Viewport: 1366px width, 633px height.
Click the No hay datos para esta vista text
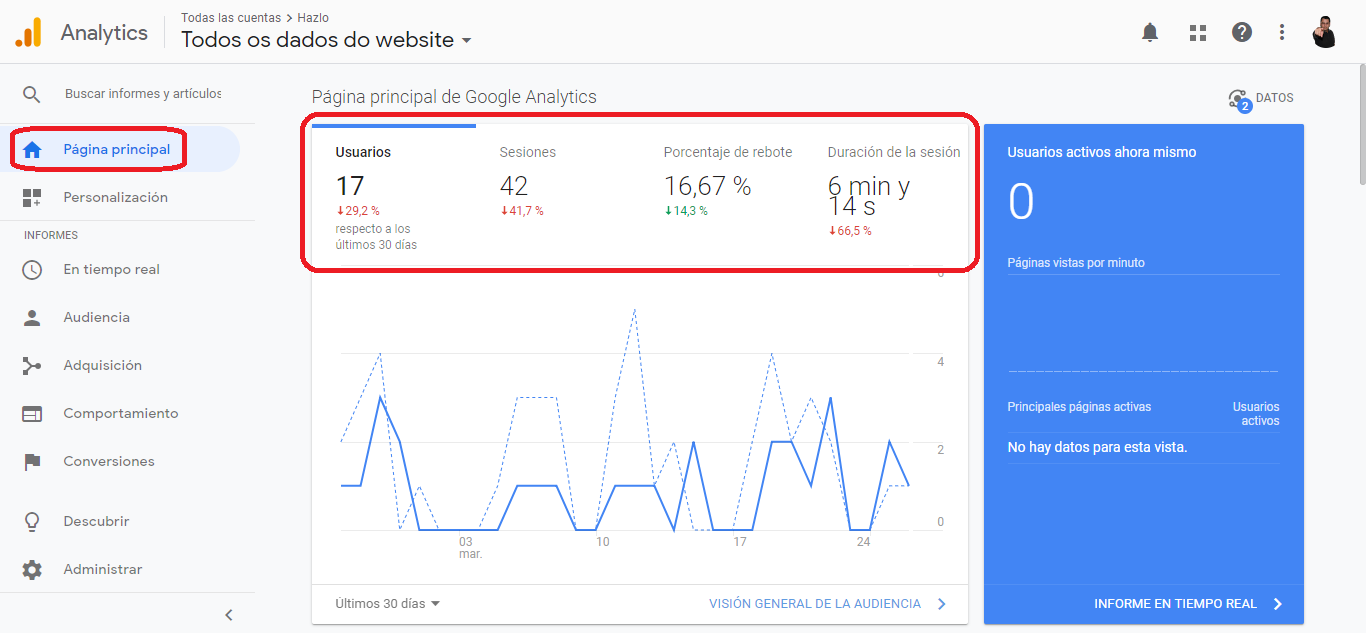coord(1097,448)
